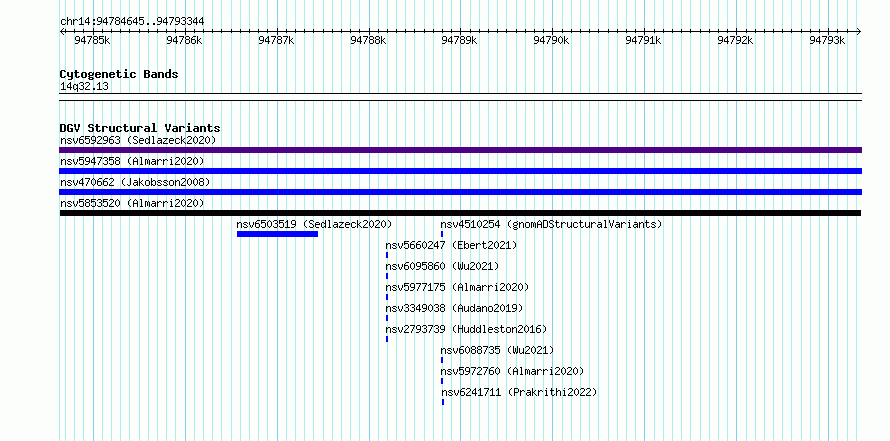The image size is (890, 441).
Task: Click the nsv5947358 (Almarri2020) label
Action: click(x=132, y=161)
